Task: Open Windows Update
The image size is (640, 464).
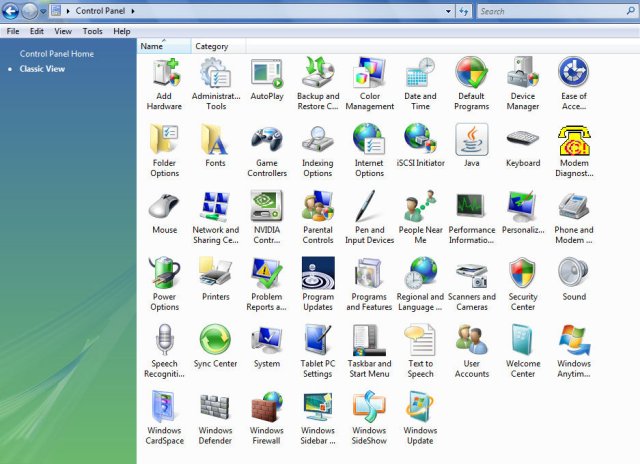Action: tap(420, 419)
